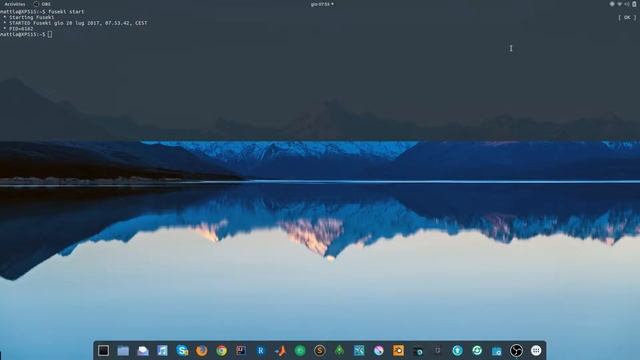Image resolution: width=640 pixels, height=360 pixels.
Task: Open the IntelliJ IDEA dock icon
Action: coord(241,350)
